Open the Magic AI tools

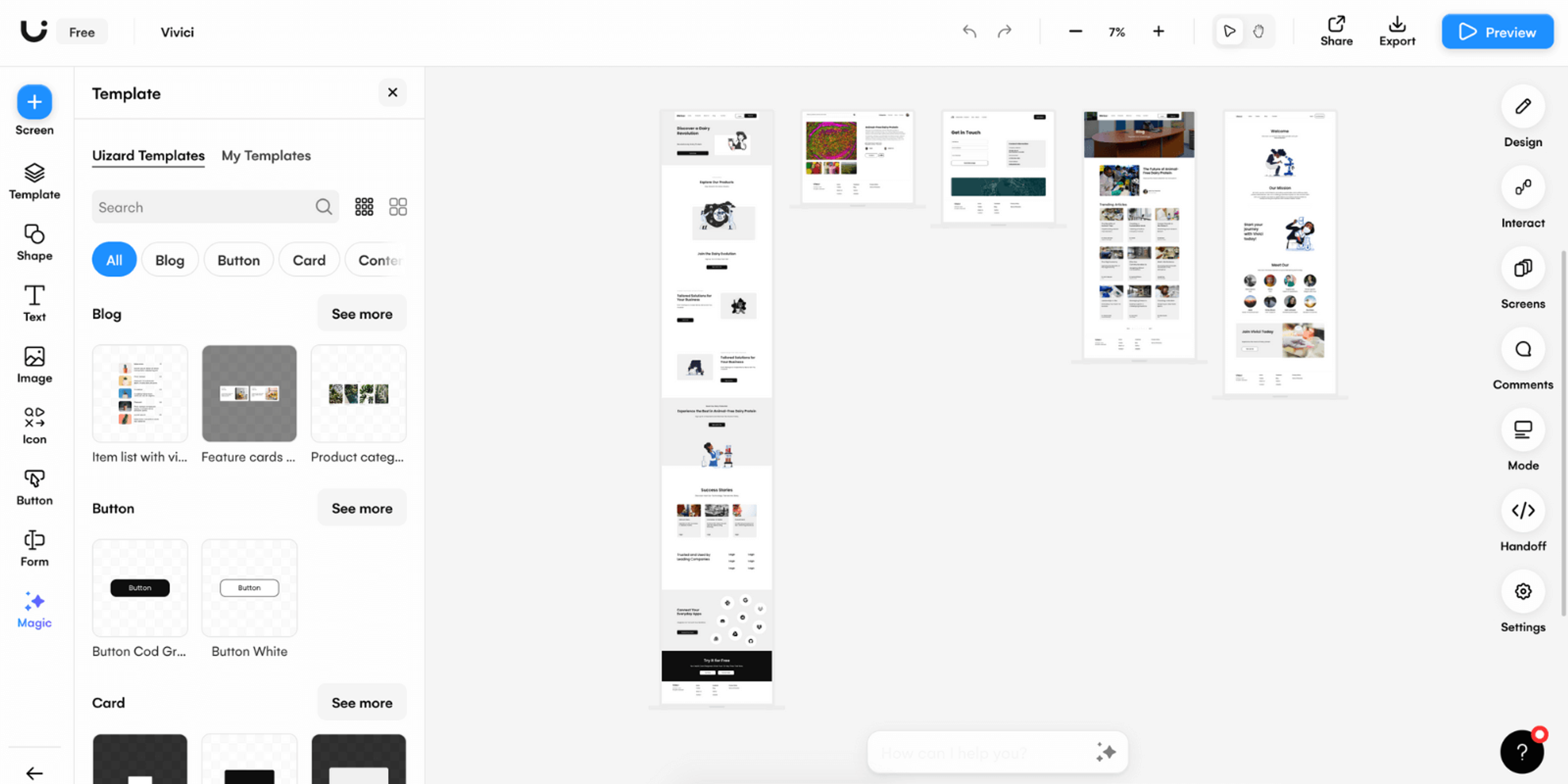click(34, 610)
